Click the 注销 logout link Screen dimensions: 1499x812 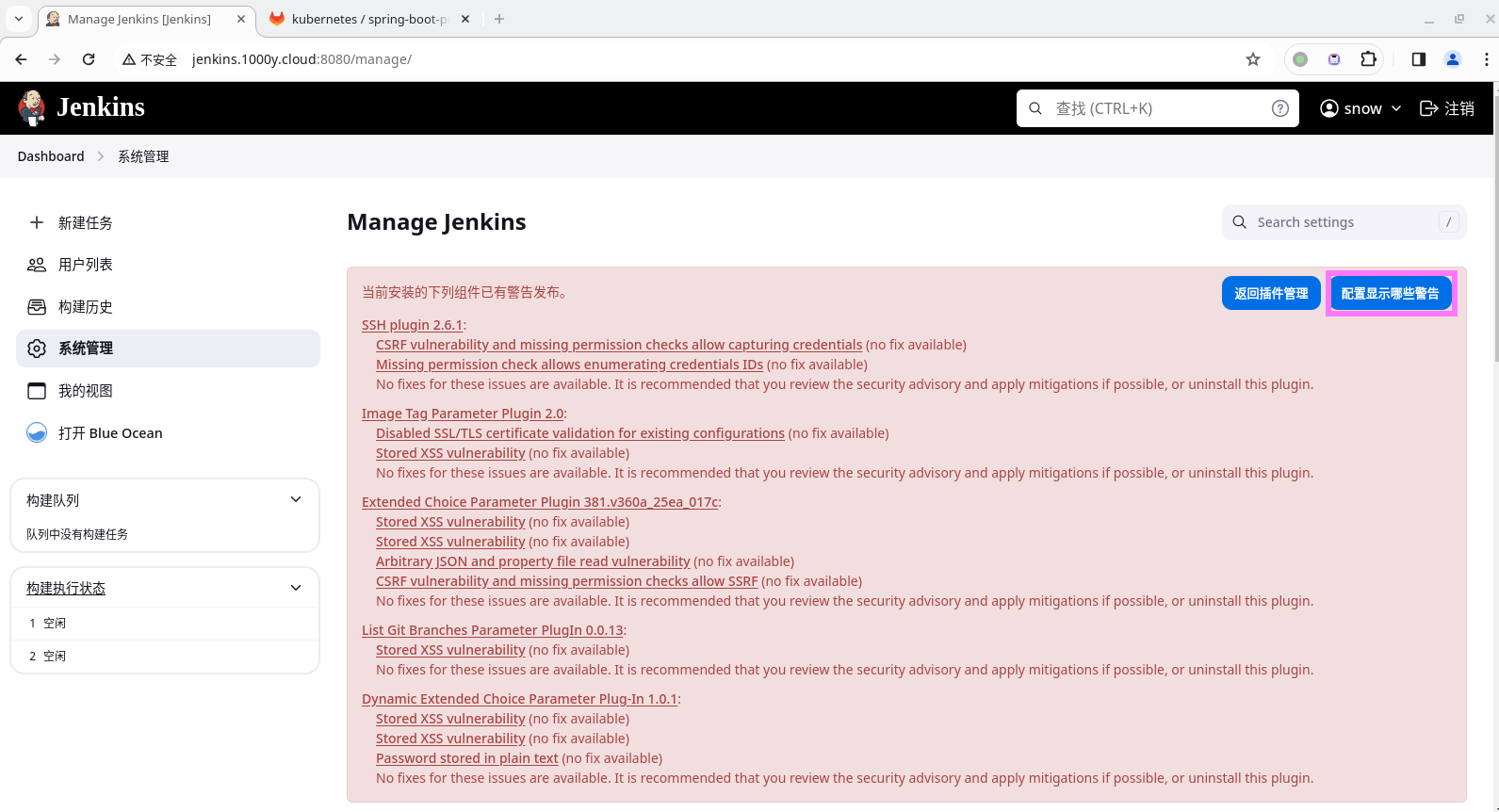click(1447, 108)
